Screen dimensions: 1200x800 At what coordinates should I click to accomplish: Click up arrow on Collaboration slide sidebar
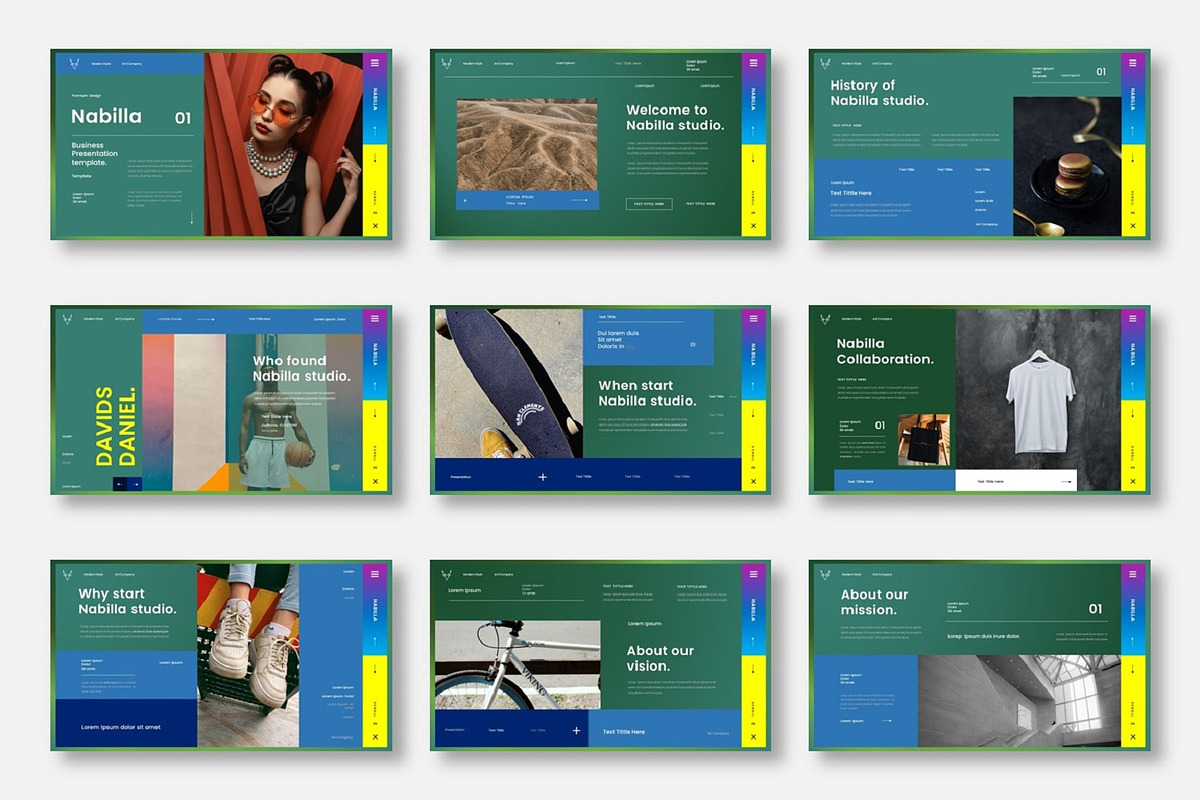coord(1133,385)
